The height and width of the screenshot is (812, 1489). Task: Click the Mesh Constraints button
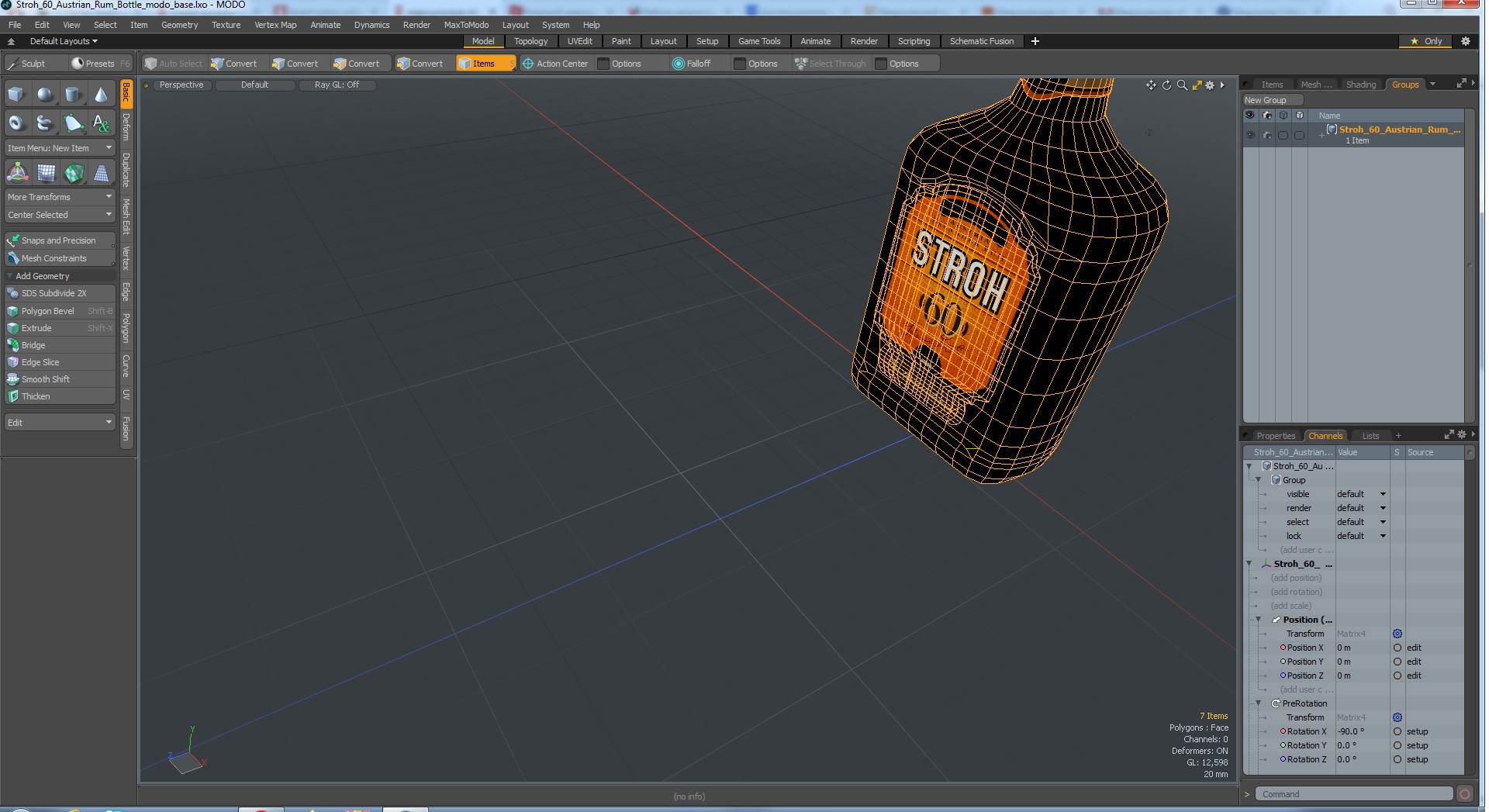[60, 258]
